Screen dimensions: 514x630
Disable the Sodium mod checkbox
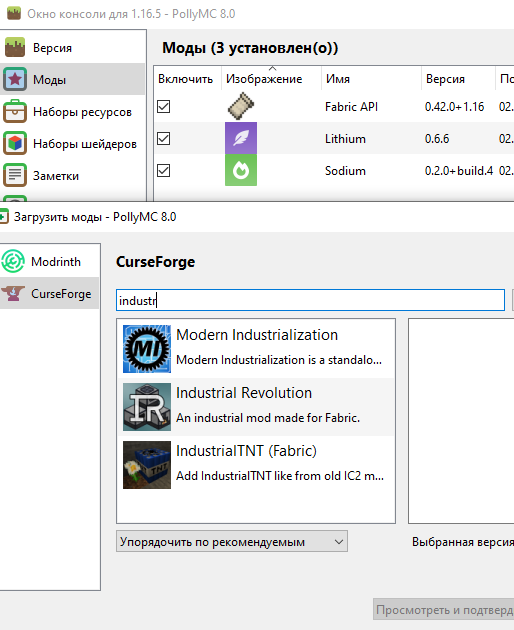[x=164, y=171]
